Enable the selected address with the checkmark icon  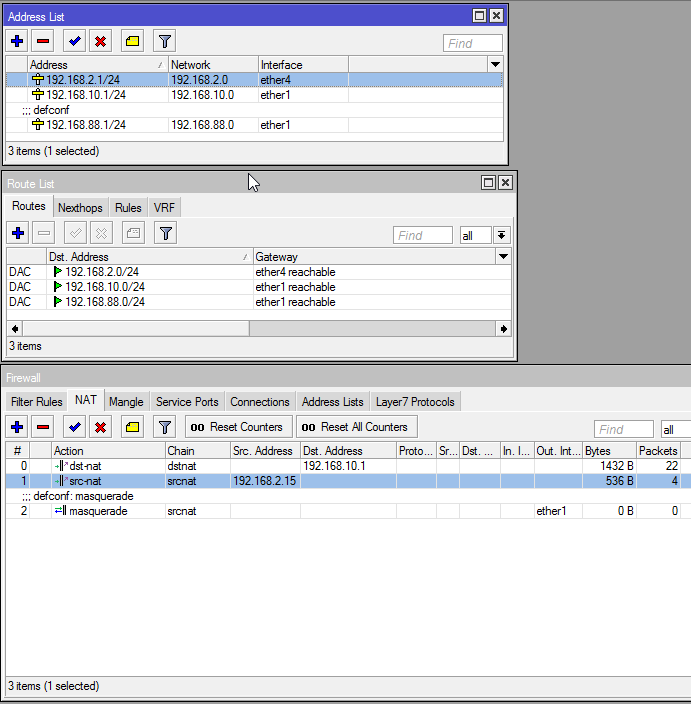(x=75, y=41)
